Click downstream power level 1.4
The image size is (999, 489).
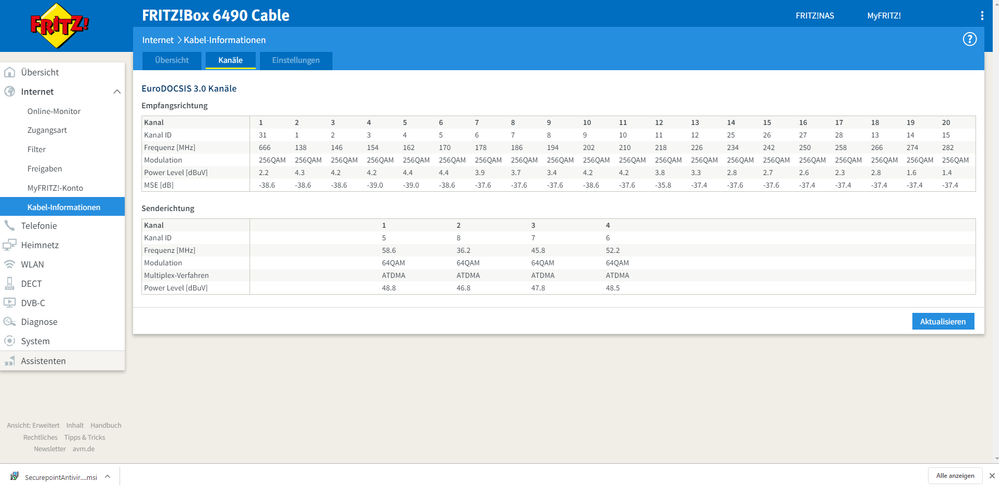946,172
